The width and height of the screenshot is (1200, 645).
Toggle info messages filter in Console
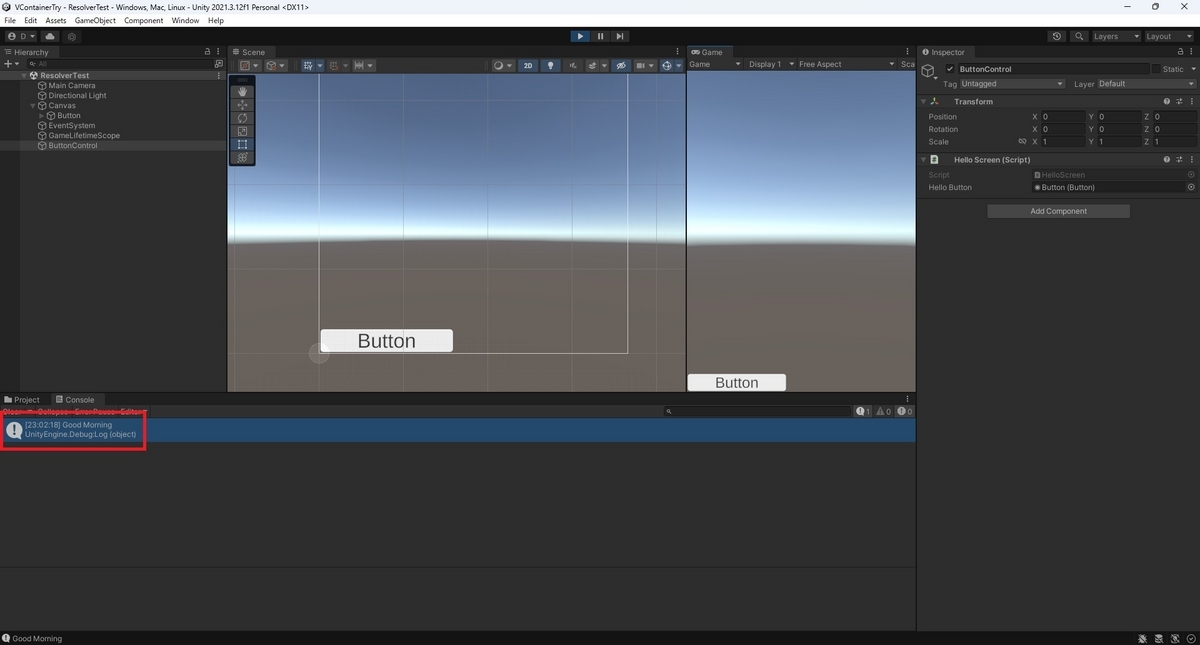862,411
